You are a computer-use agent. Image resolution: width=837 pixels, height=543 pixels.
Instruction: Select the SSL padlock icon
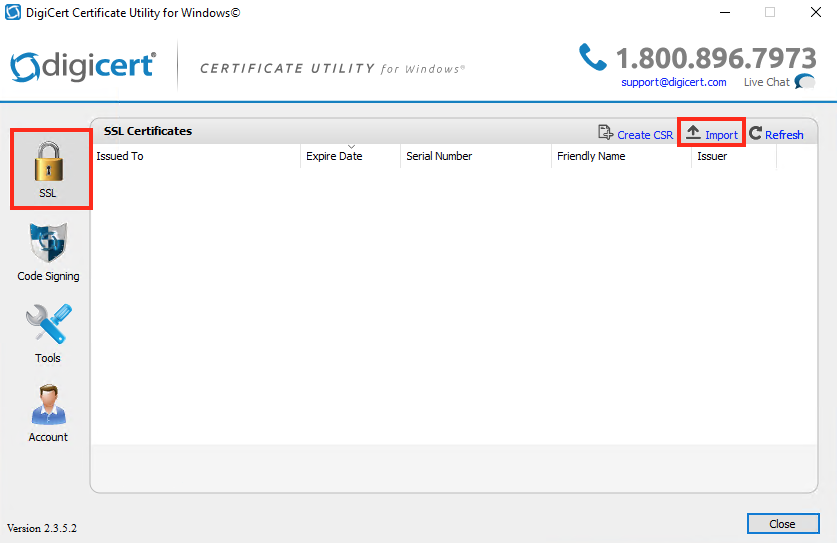48,160
